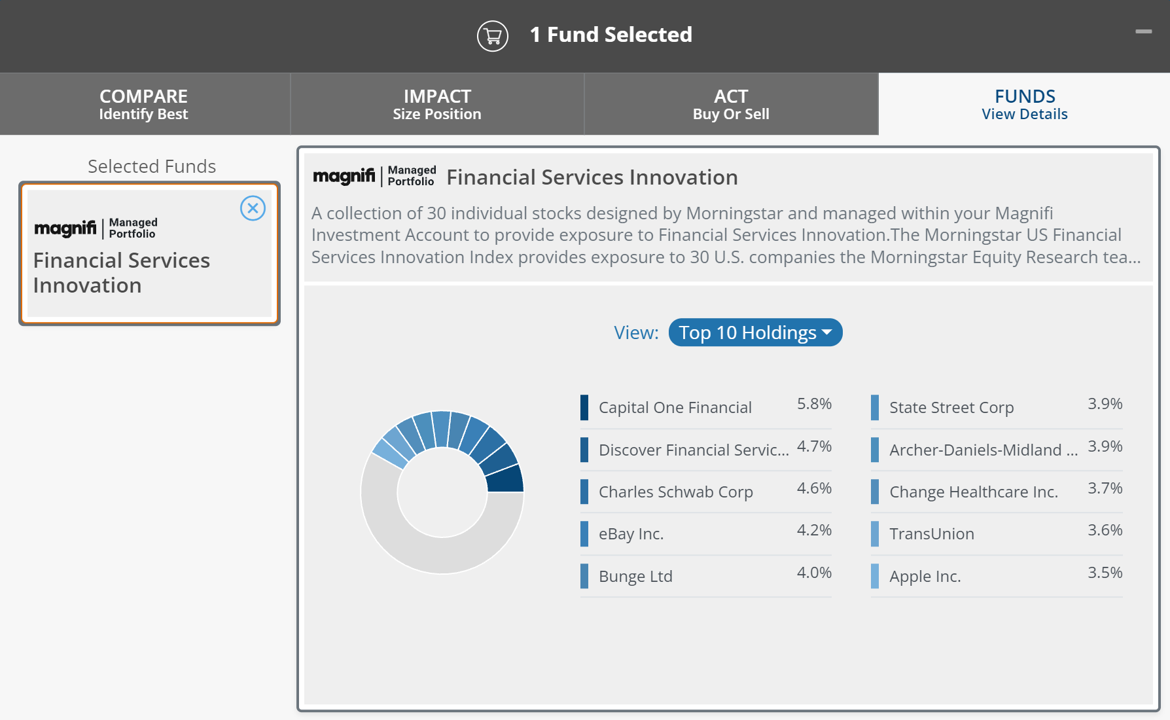Remove Financial Services Innovation from selected funds

(252, 208)
